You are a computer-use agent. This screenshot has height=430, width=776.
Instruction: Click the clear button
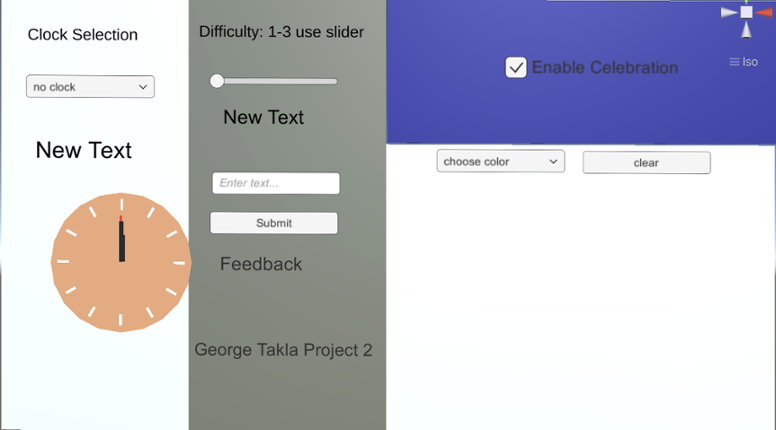point(646,163)
